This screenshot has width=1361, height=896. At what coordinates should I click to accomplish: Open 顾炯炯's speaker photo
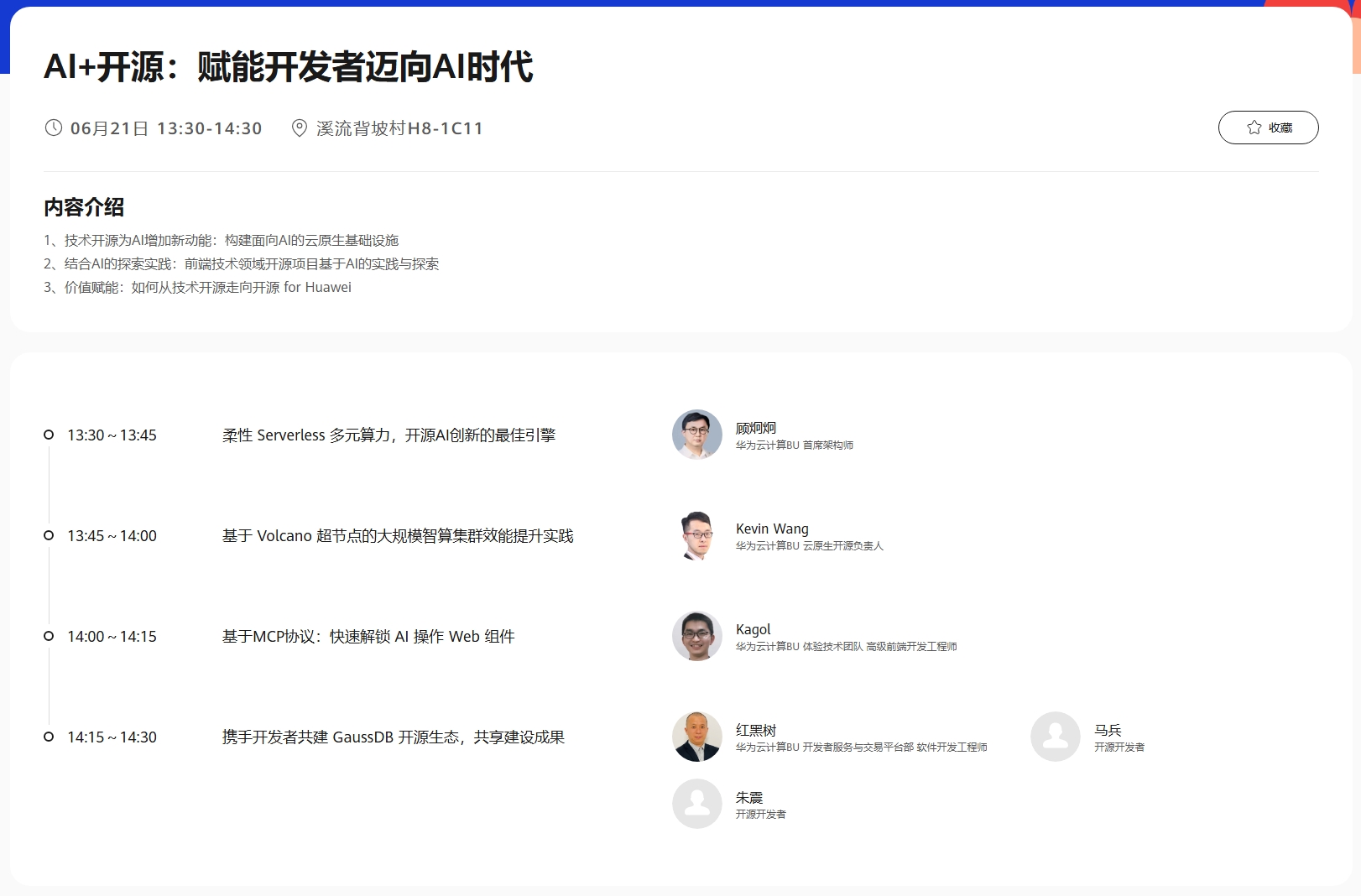pos(697,435)
